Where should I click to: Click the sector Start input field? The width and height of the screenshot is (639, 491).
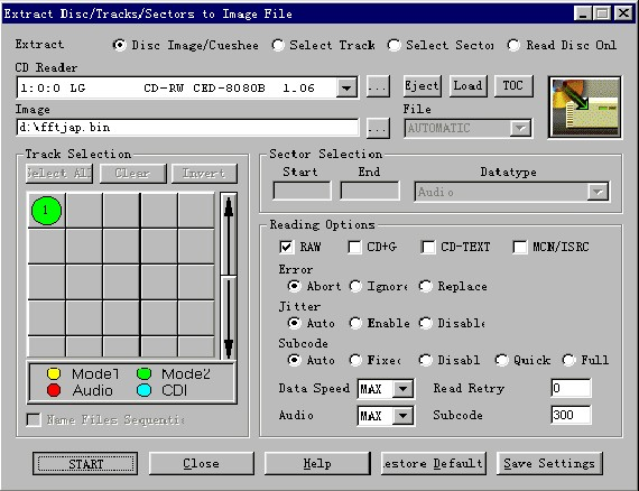(x=302, y=191)
